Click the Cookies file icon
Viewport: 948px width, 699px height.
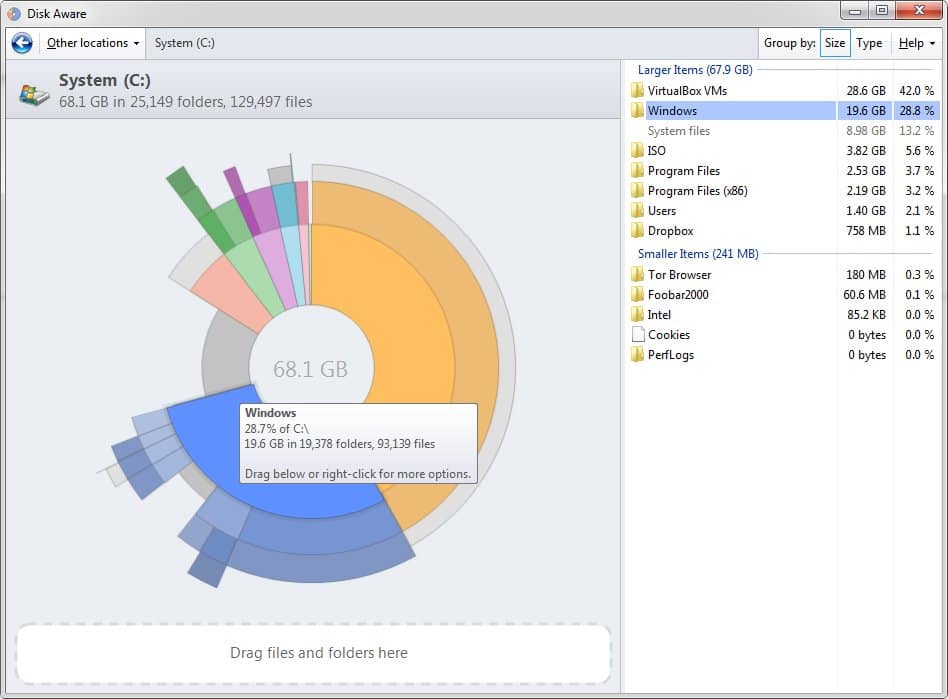point(637,334)
